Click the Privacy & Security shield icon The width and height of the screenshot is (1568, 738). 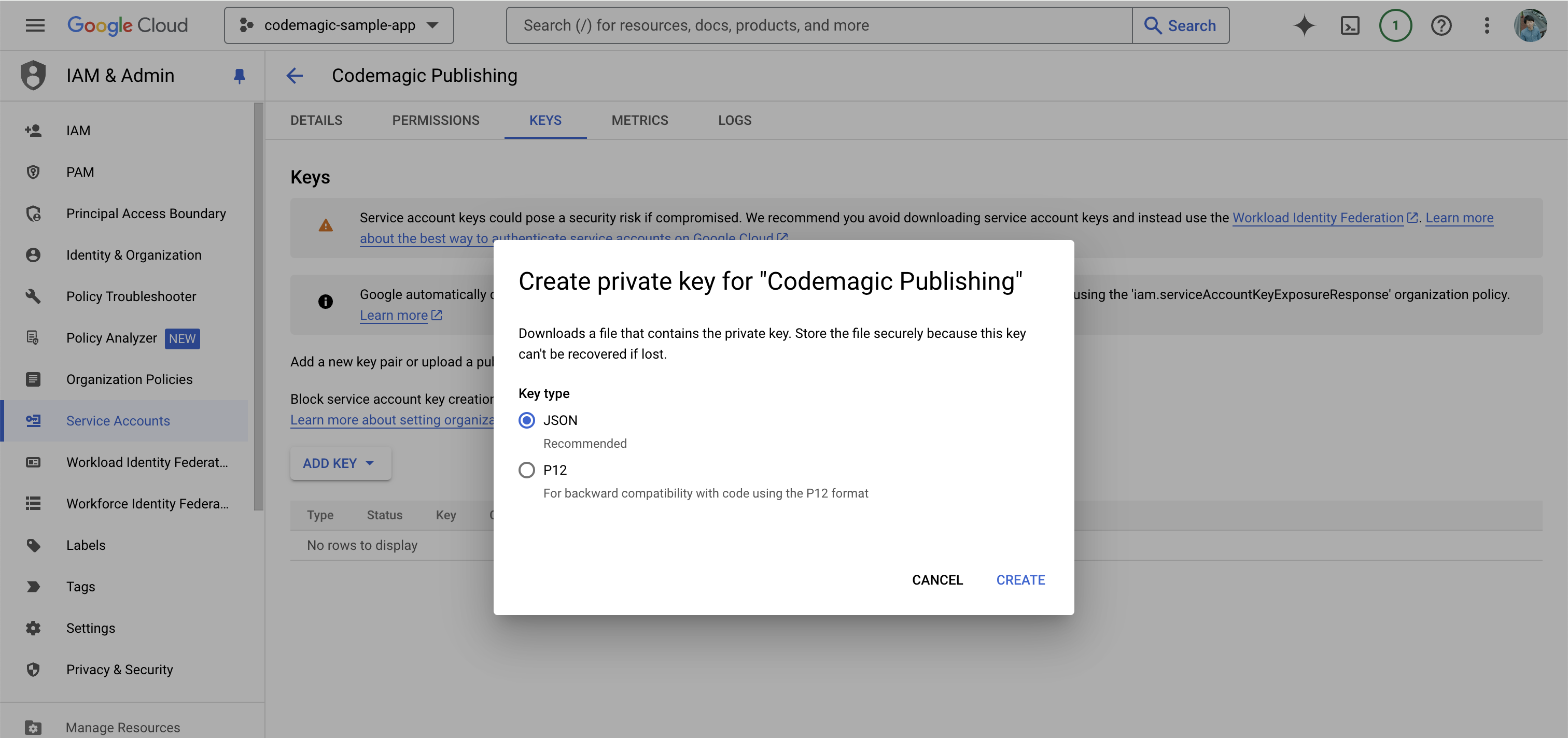click(x=33, y=669)
